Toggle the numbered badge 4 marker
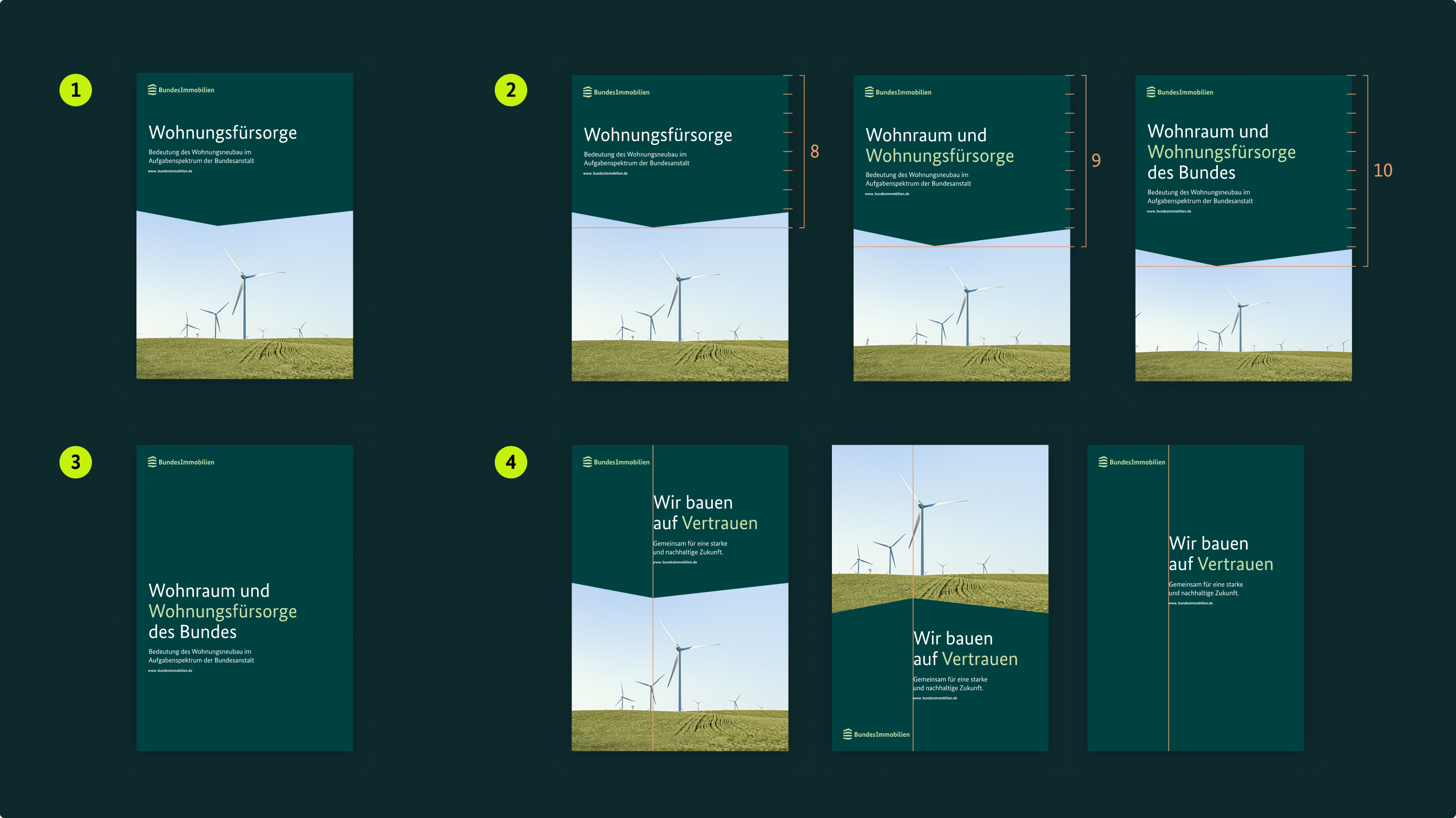 pos(510,461)
